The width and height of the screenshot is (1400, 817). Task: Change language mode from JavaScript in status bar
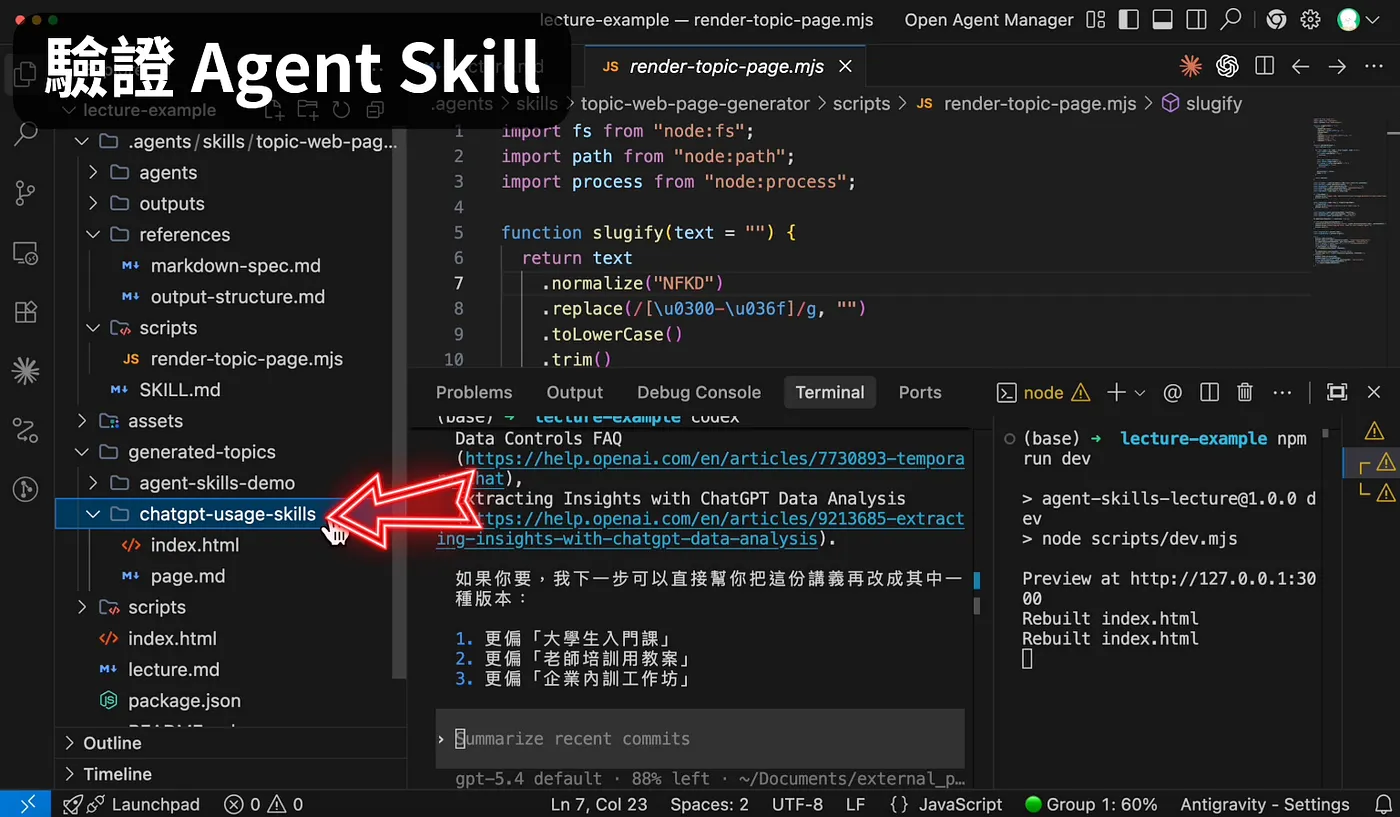960,804
